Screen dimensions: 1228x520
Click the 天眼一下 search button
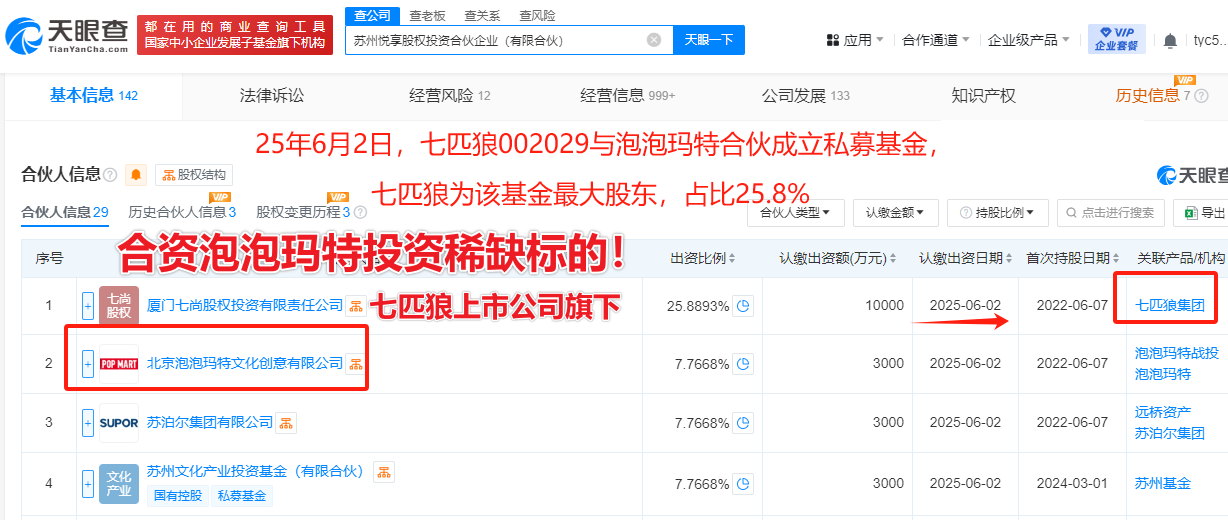pyautogui.click(x=709, y=40)
